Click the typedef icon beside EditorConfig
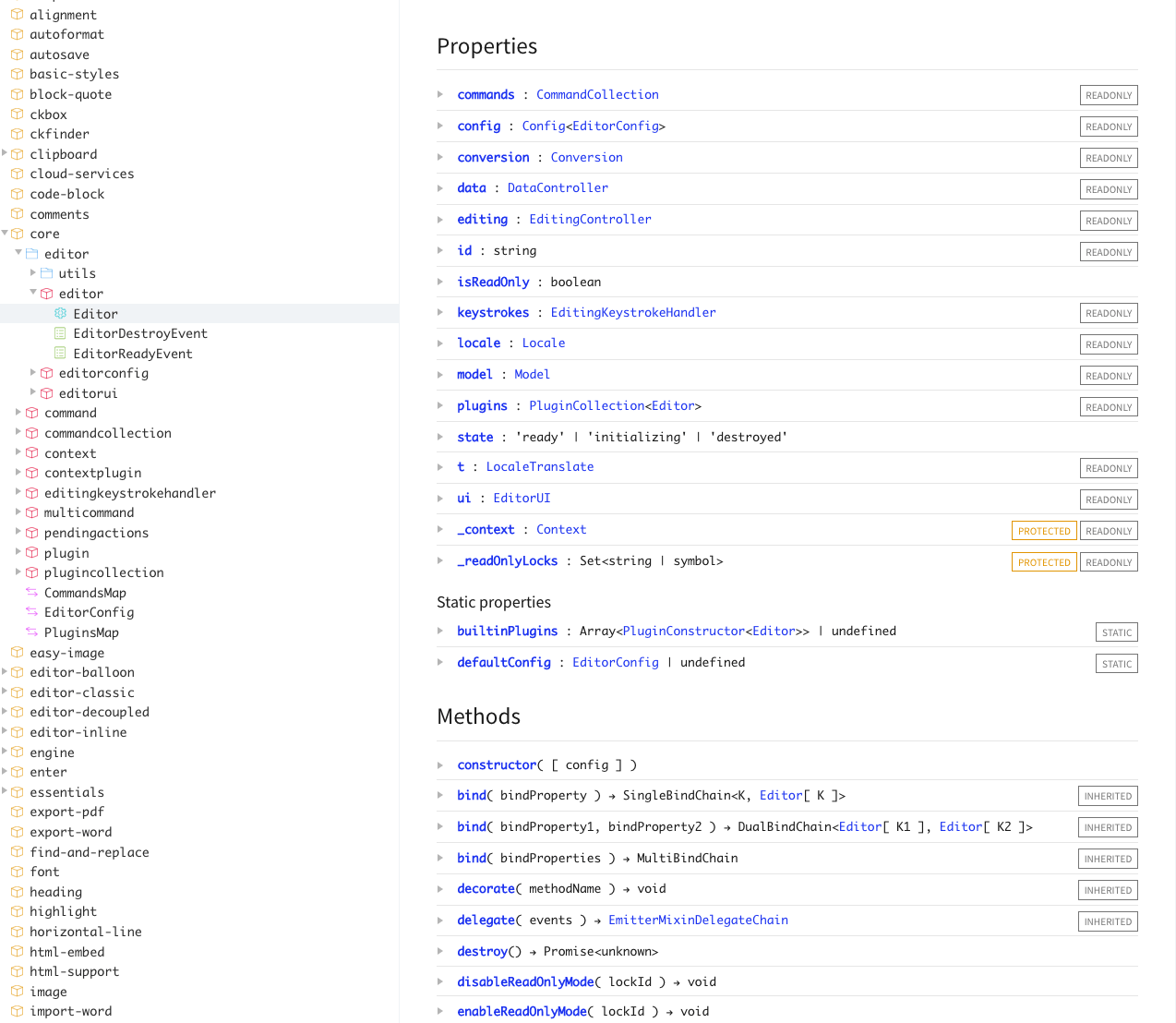Viewport: 1176px width, 1023px height. (x=31, y=612)
